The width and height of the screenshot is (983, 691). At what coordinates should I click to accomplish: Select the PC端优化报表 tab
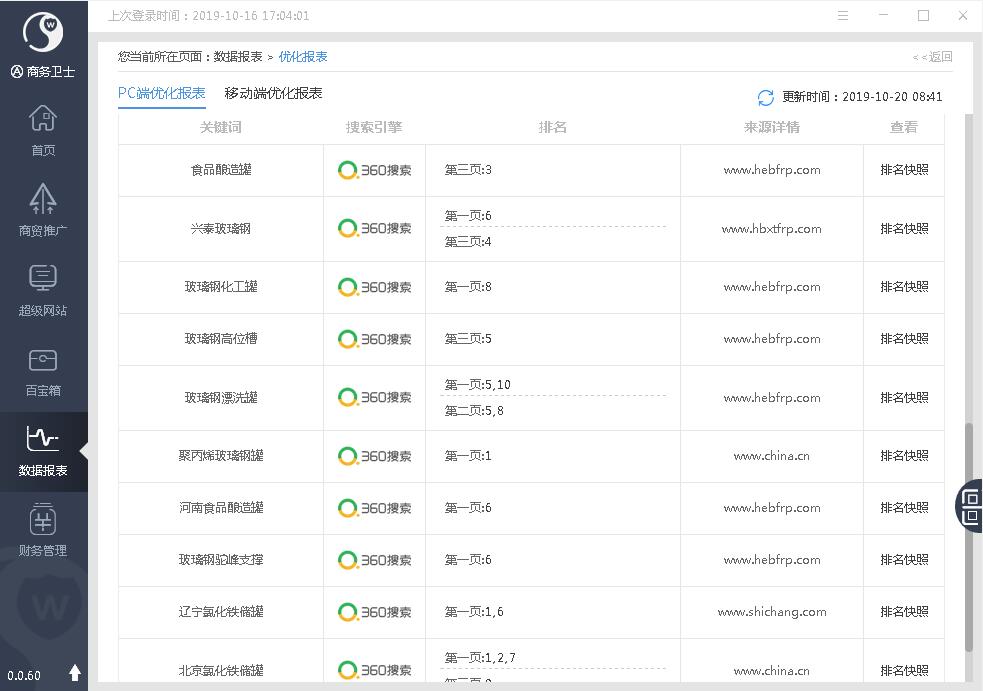(161, 93)
